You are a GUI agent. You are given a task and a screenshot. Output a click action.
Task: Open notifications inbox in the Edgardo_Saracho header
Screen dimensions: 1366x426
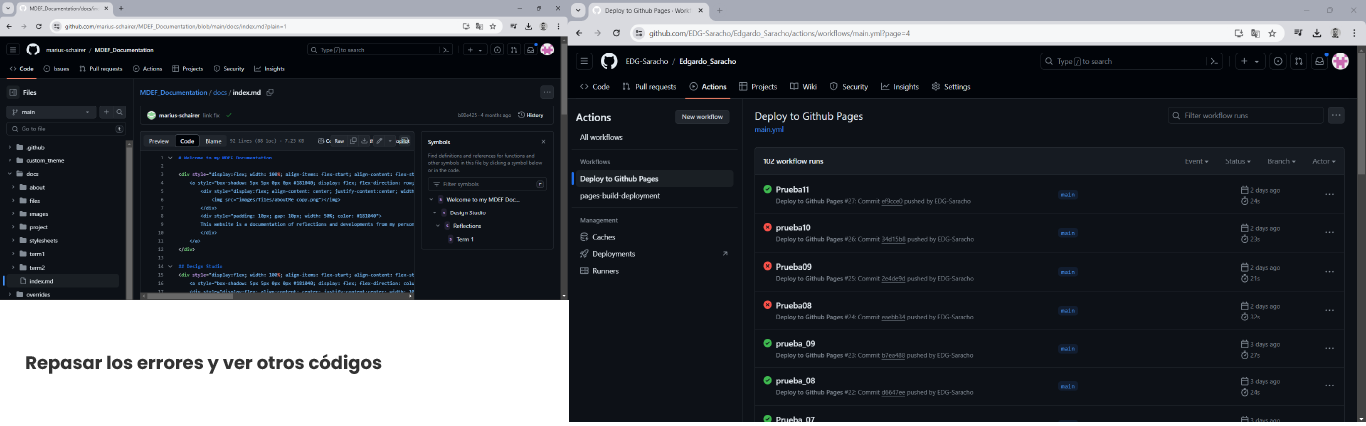[x=1319, y=61]
